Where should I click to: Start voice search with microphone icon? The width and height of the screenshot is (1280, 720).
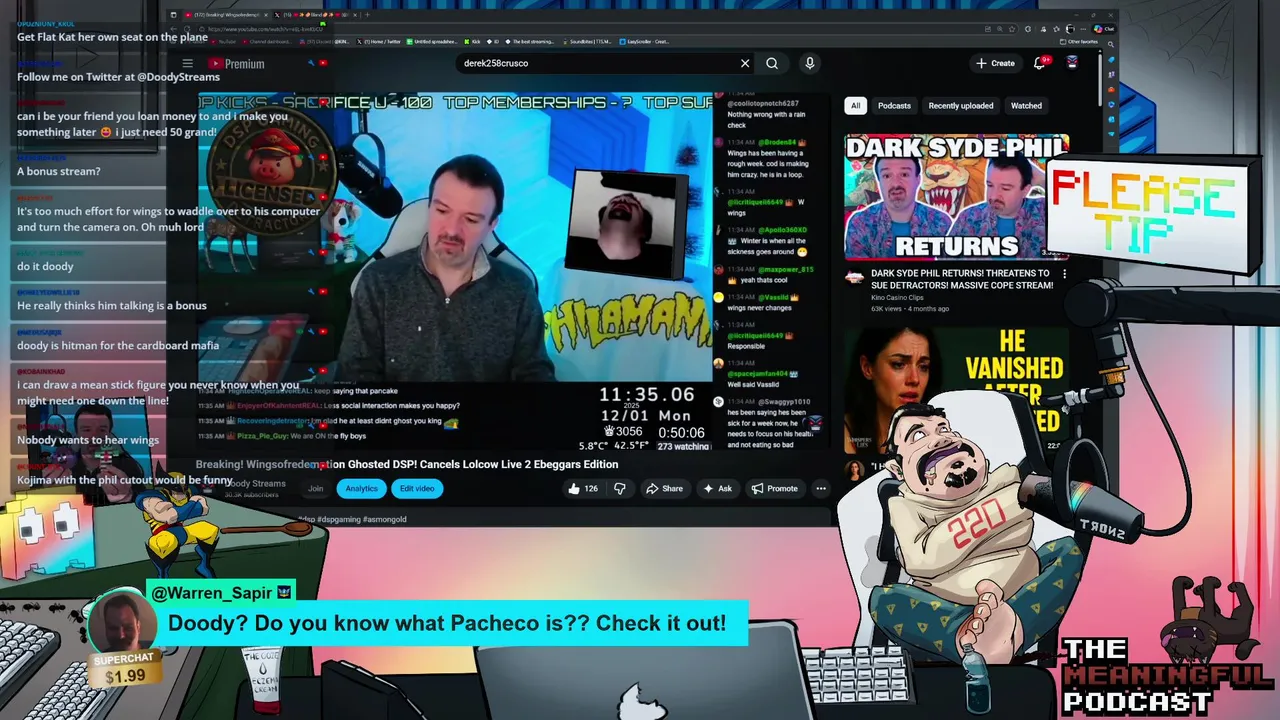coord(810,63)
